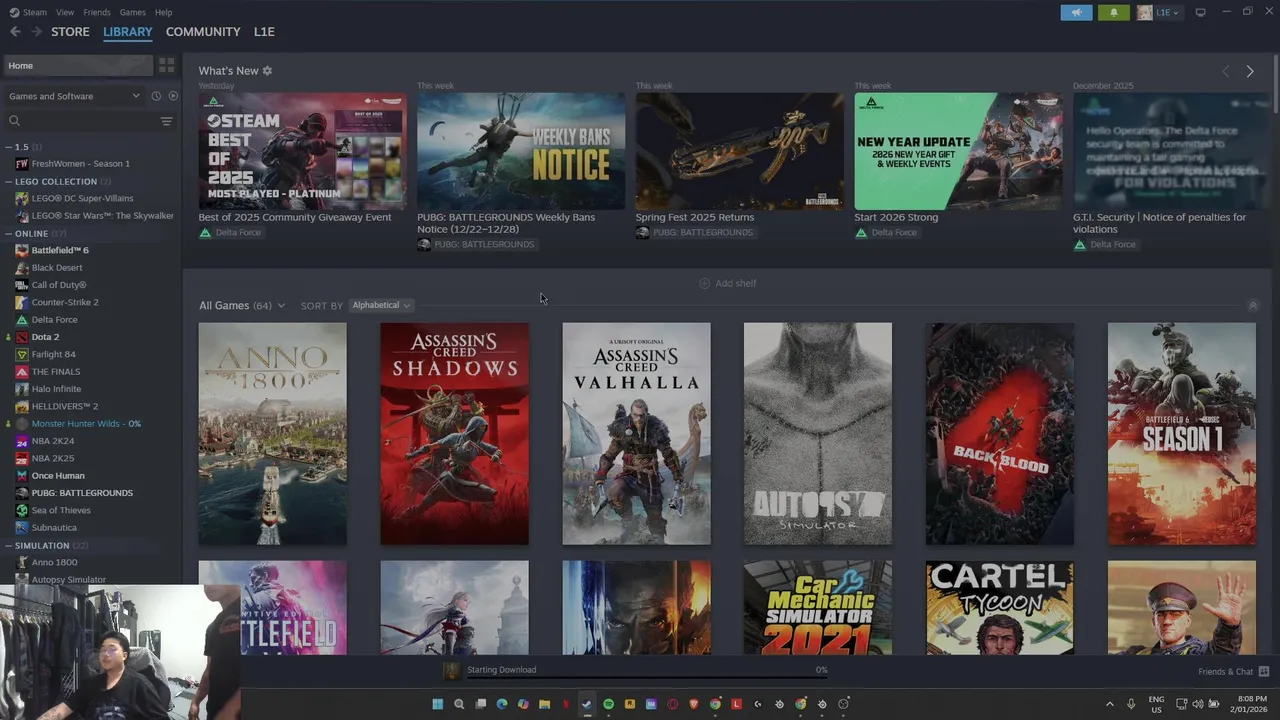Screen dimensions: 1280x720
Task: Open File Explorer from the taskbar
Action: (544, 704)
